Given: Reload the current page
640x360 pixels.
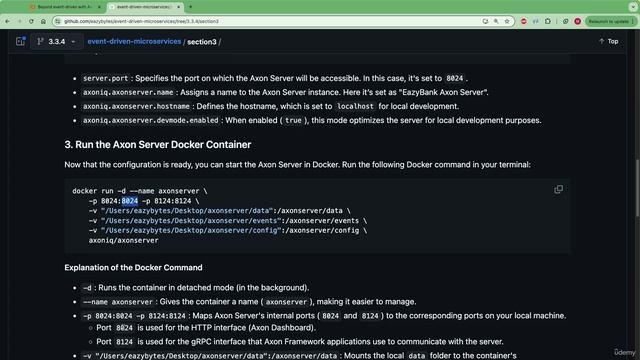Looking at the screenshot, I should click(31, 21).
